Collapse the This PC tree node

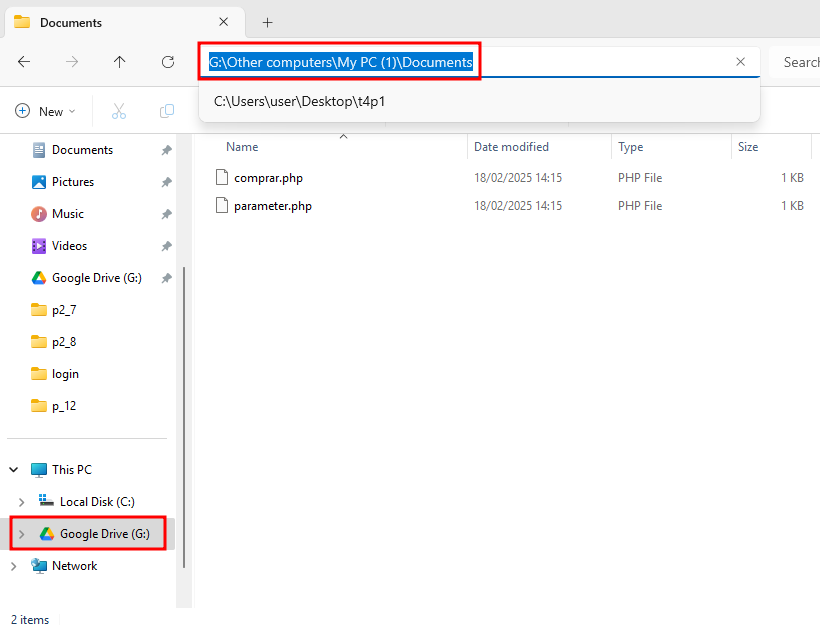pyautogui.click(x=14, y=470)
